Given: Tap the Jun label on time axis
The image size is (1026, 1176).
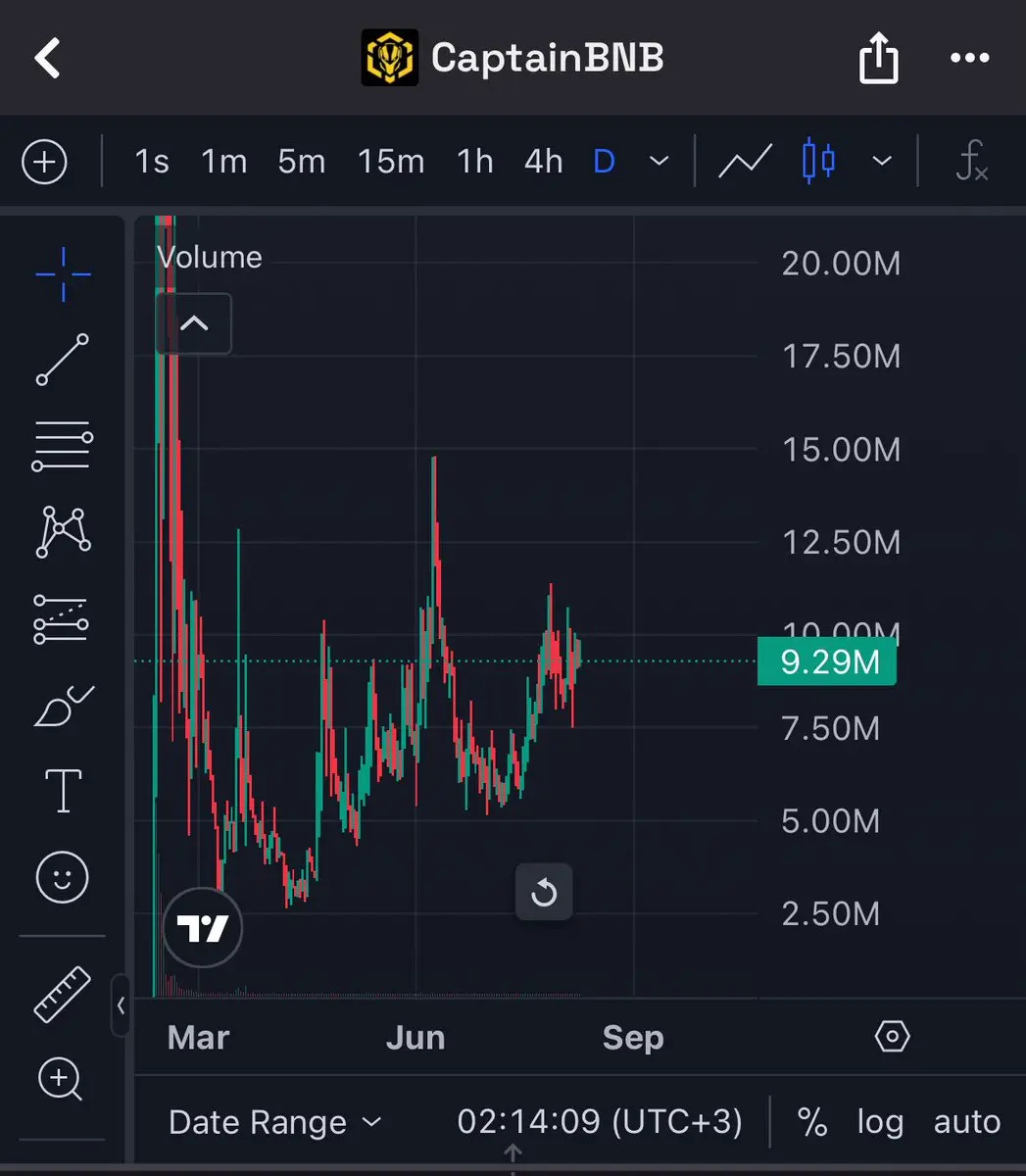Looking at the screenshot, I should click(415, 1037).
